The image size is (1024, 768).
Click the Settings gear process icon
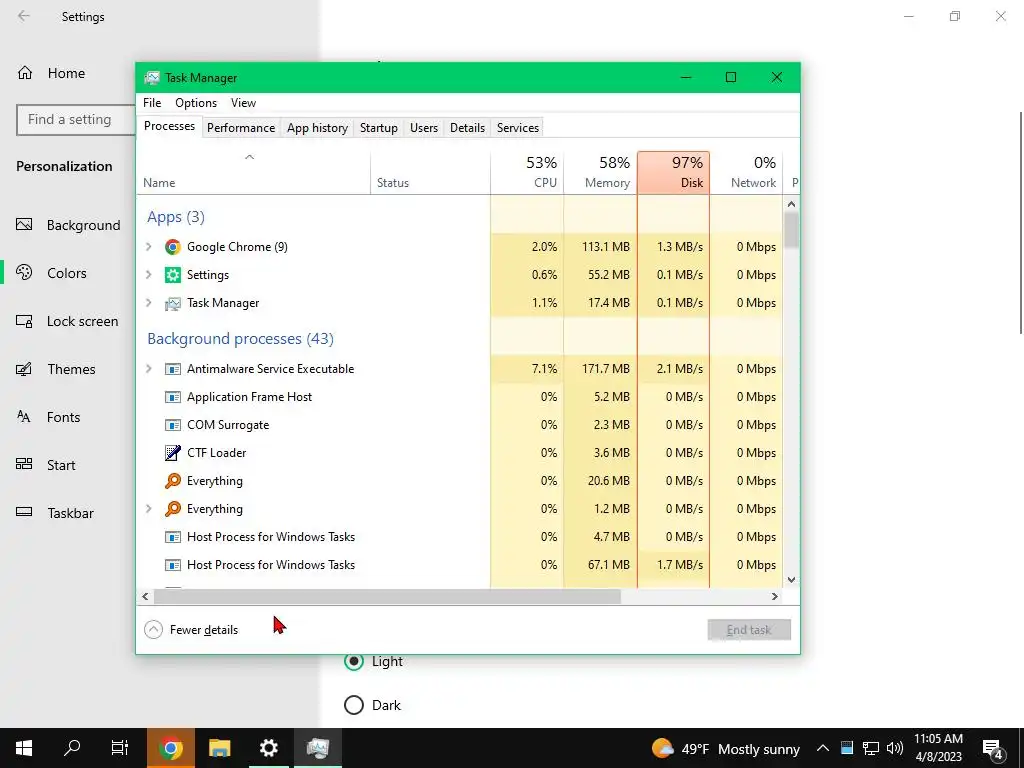tap(172, 275)
